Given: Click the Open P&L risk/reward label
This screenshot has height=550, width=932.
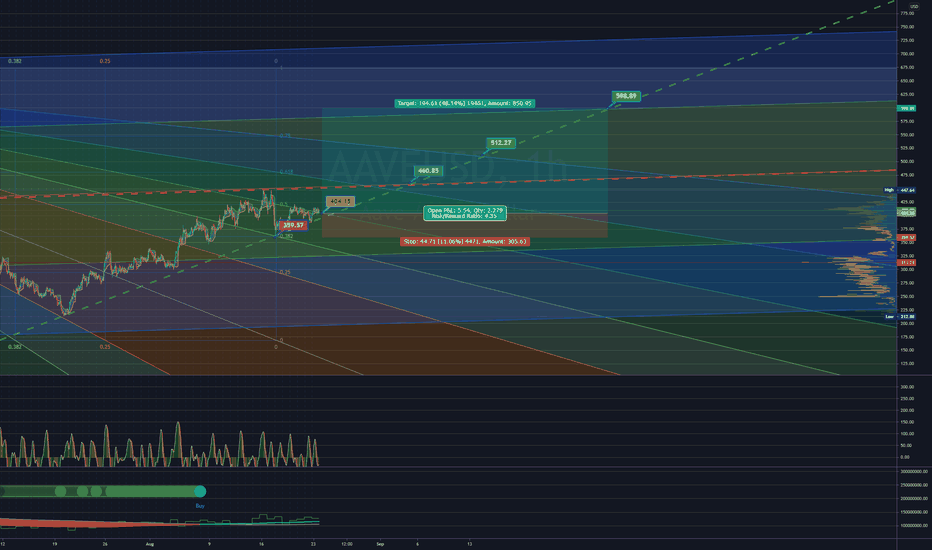Looking at the screenshot, I should pos(465,213).
